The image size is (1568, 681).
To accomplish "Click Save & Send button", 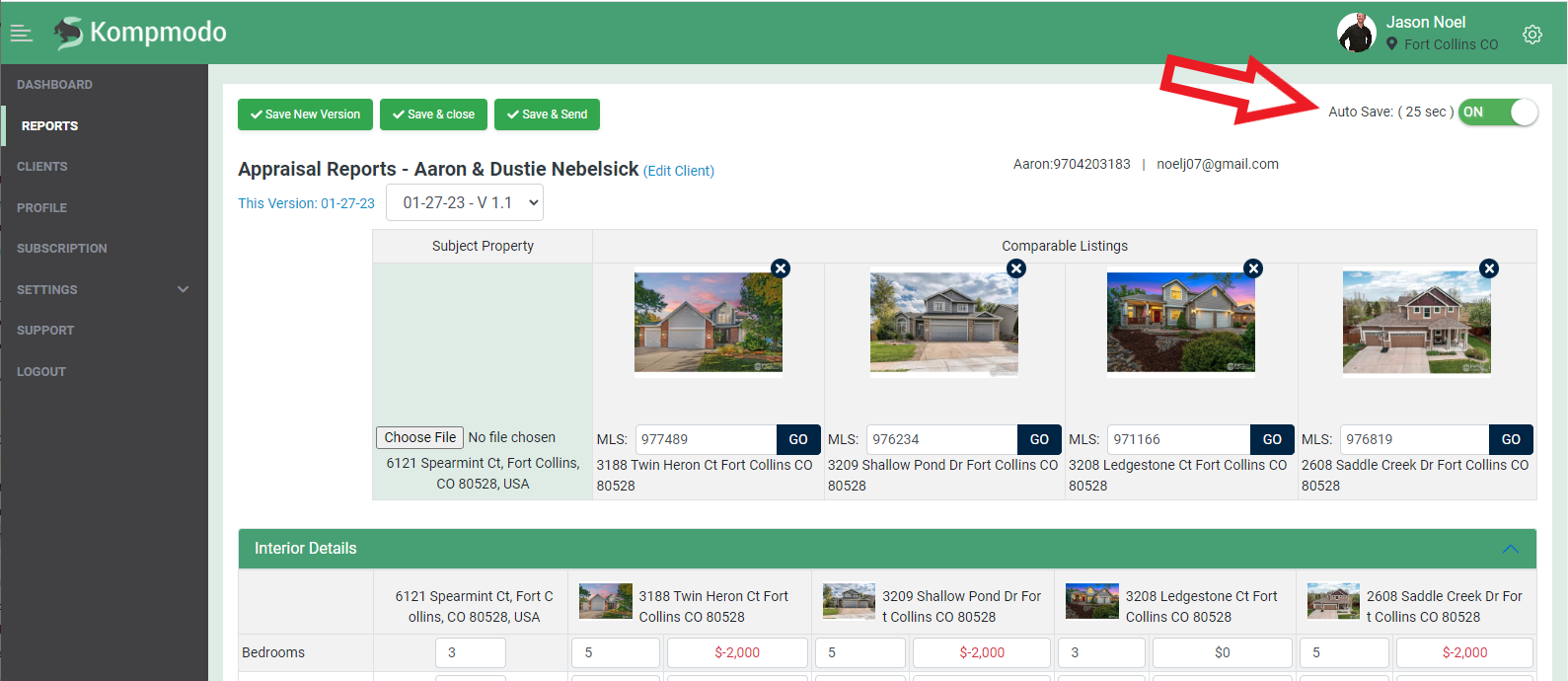I will coord(547,114).
